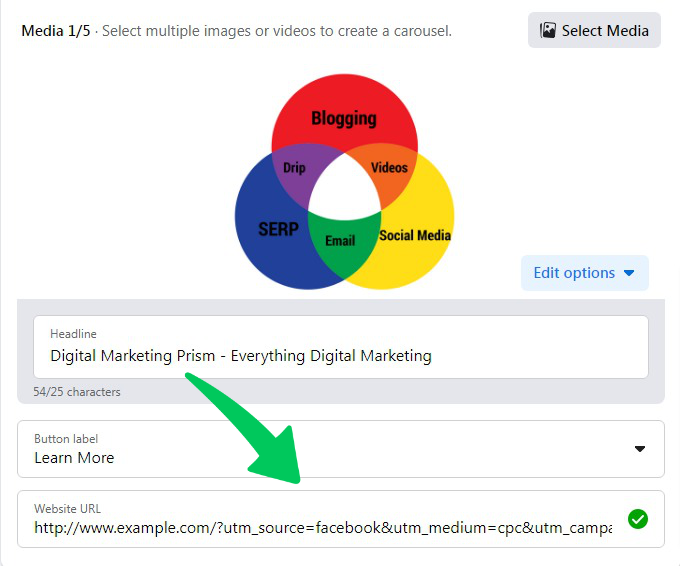Screen dimensions: 680x566
Task: Click the 54/25 characters counter
Action: point(77,392)
